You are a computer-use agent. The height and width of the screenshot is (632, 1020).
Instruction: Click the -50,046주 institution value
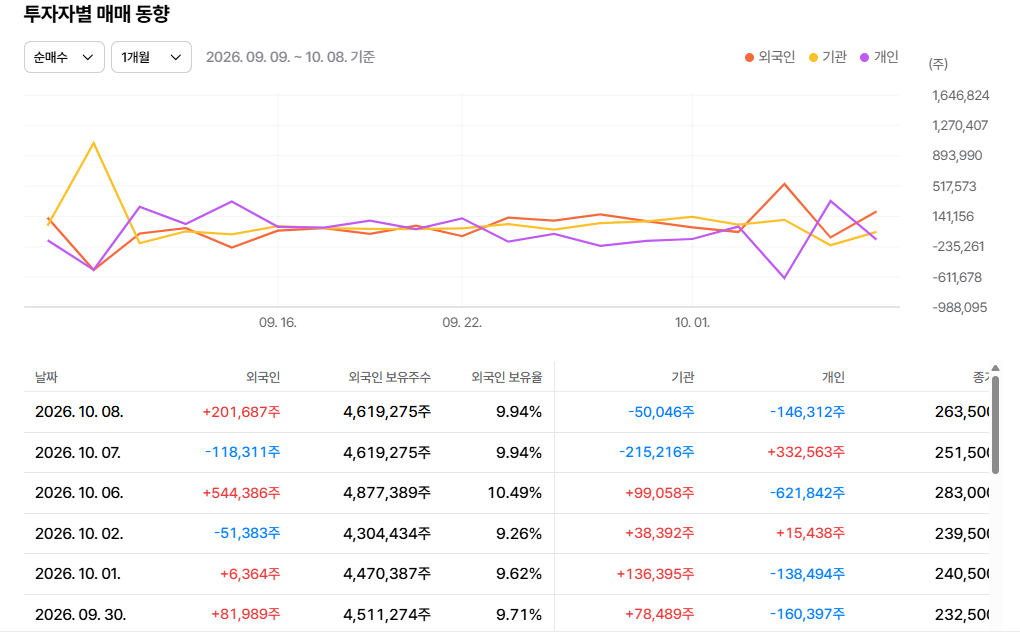coord(662,412)
